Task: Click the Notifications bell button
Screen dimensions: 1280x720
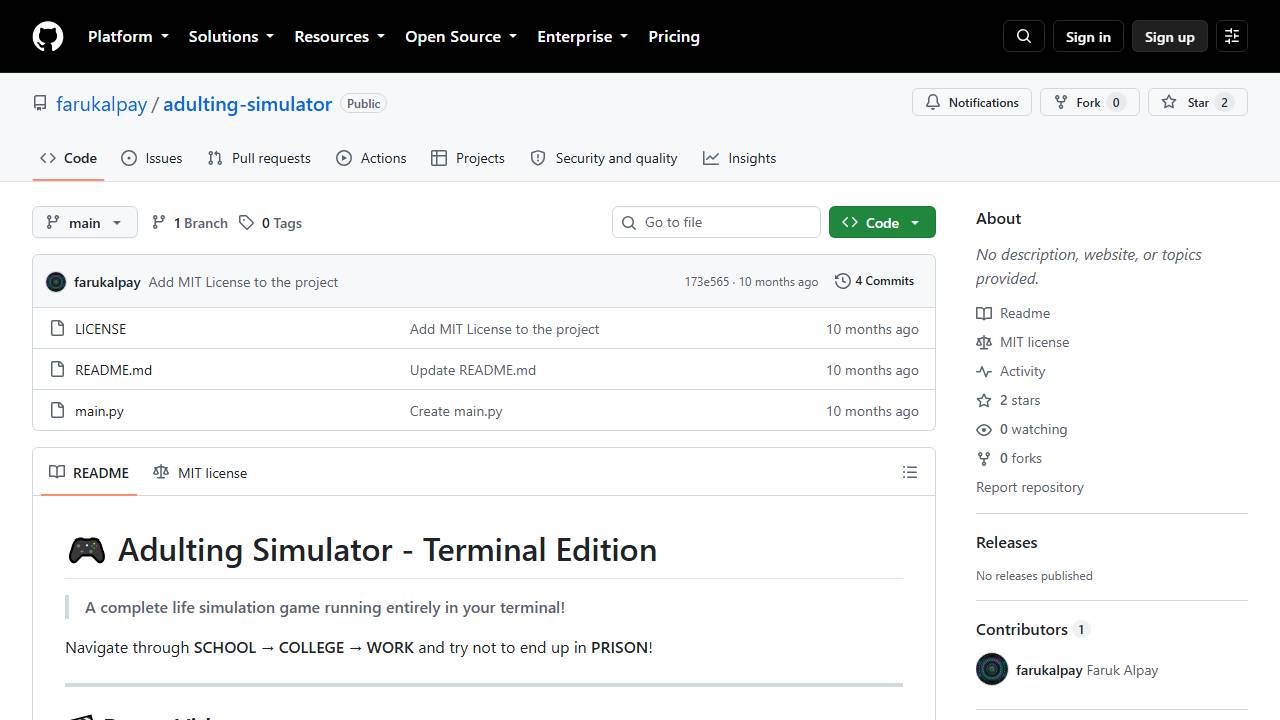Action: pos(972,102)
